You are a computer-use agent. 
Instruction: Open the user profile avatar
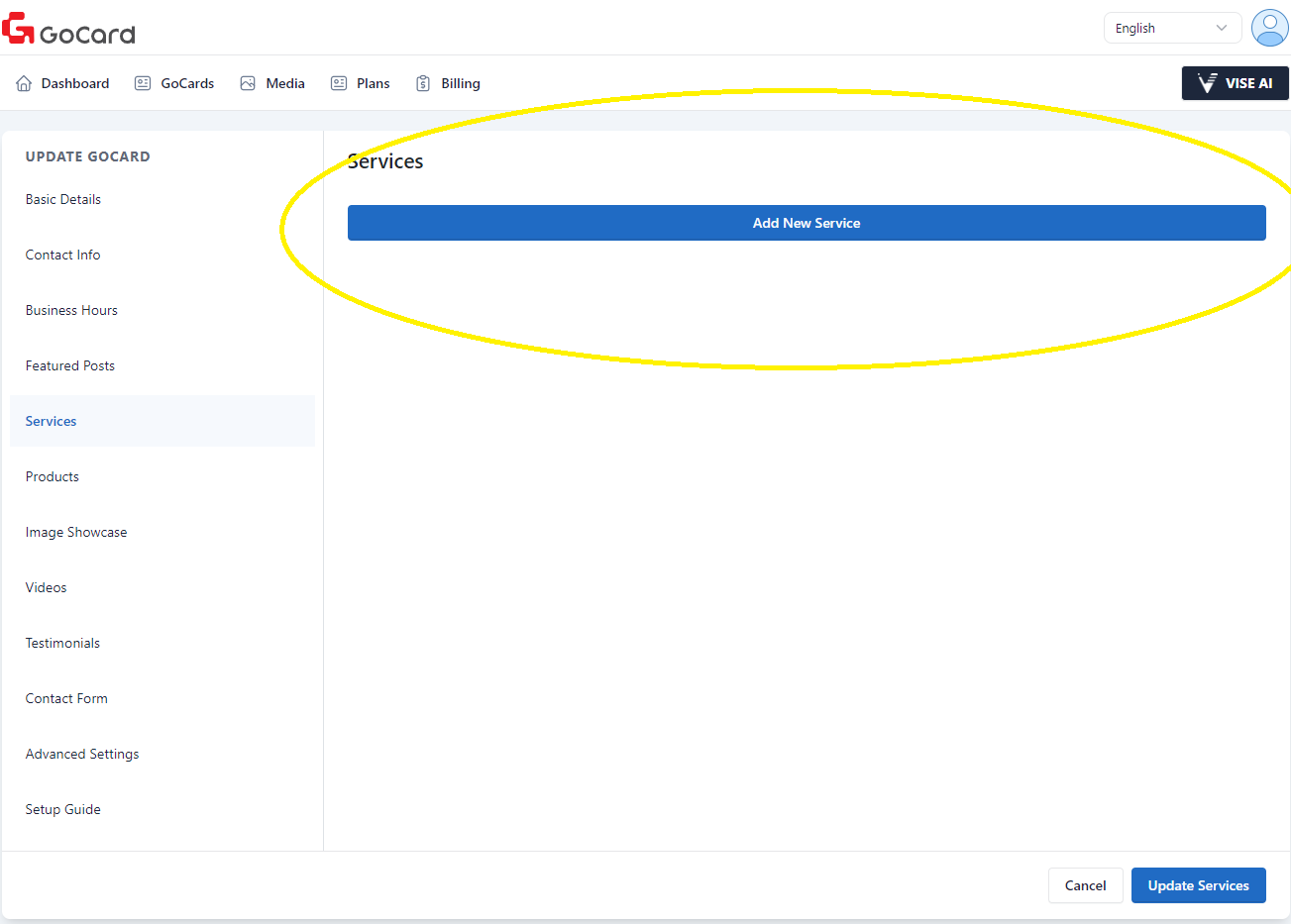click(x=1269, y=28)
